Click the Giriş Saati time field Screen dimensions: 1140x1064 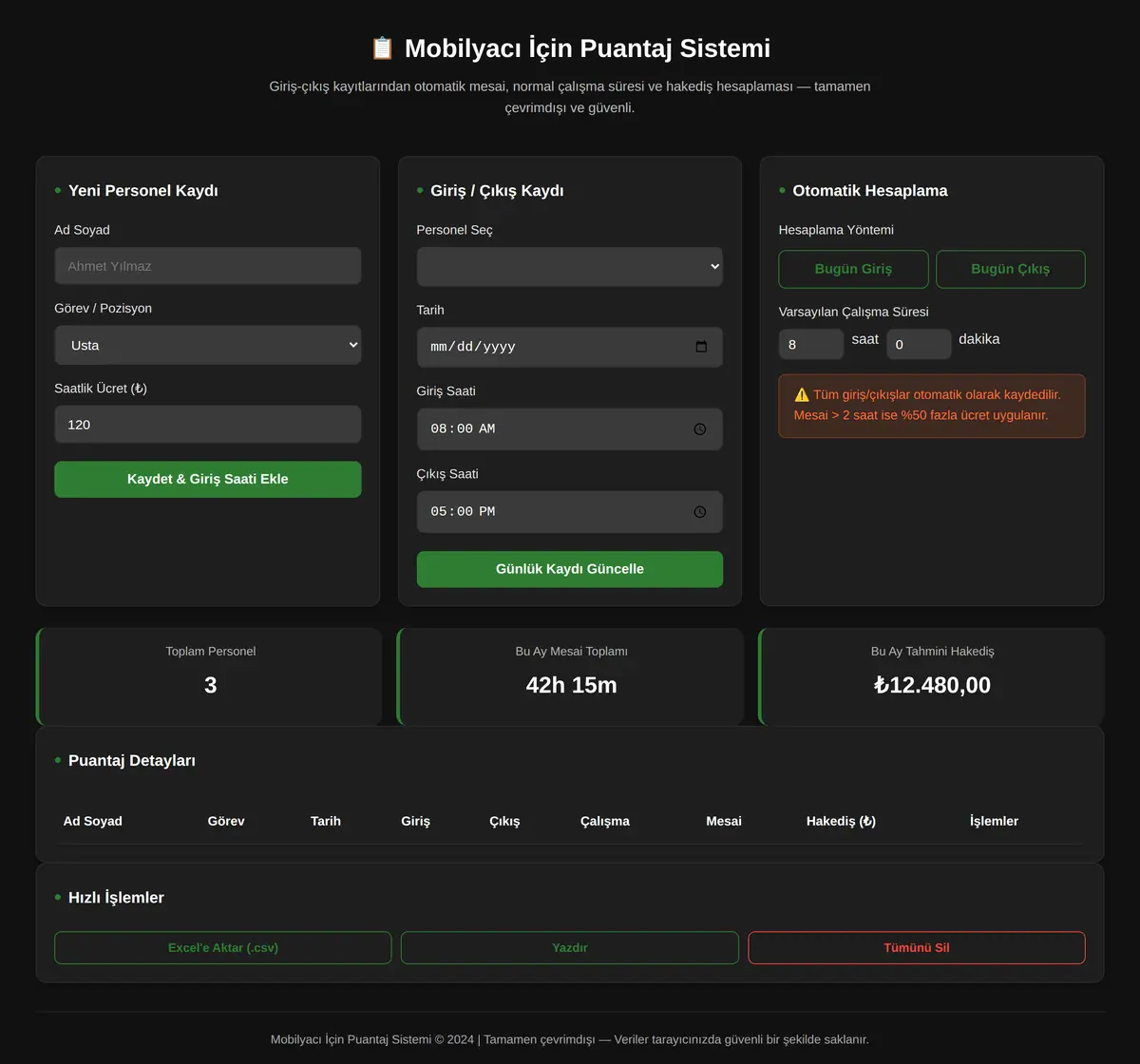(570, 429)
